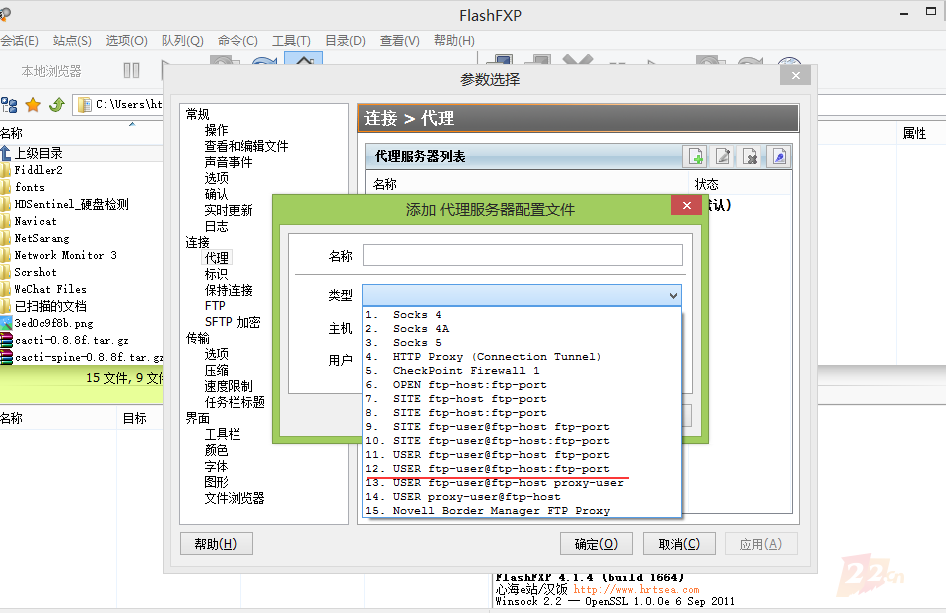Open the folder tree icon by favorites star
The width and height of the screenshot is (946, 613).
click(9, 105)
